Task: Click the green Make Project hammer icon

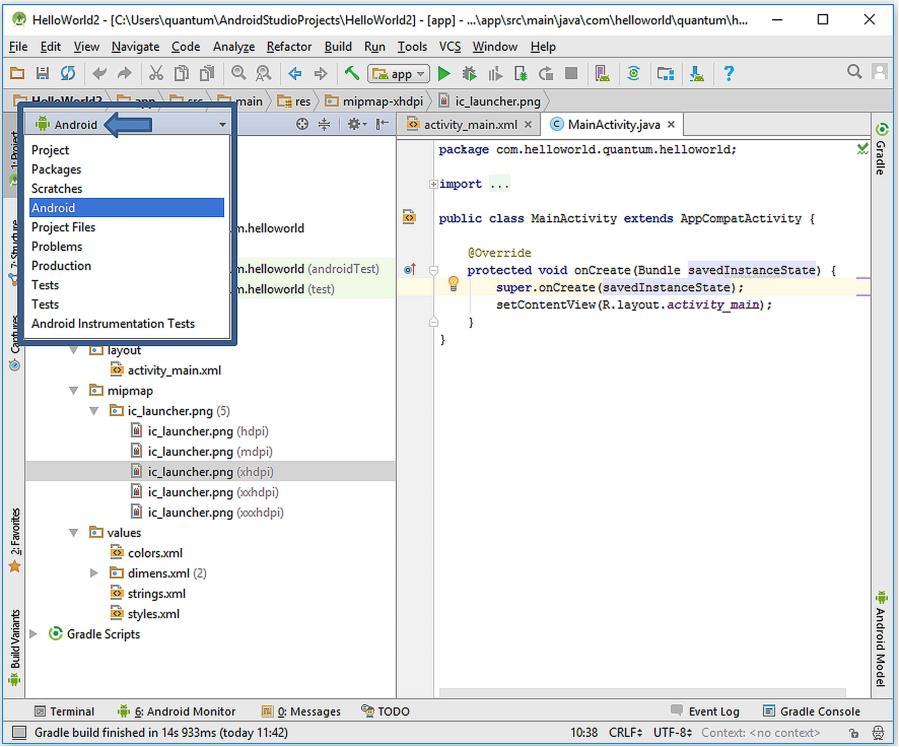Action: [x=351, y=73]
